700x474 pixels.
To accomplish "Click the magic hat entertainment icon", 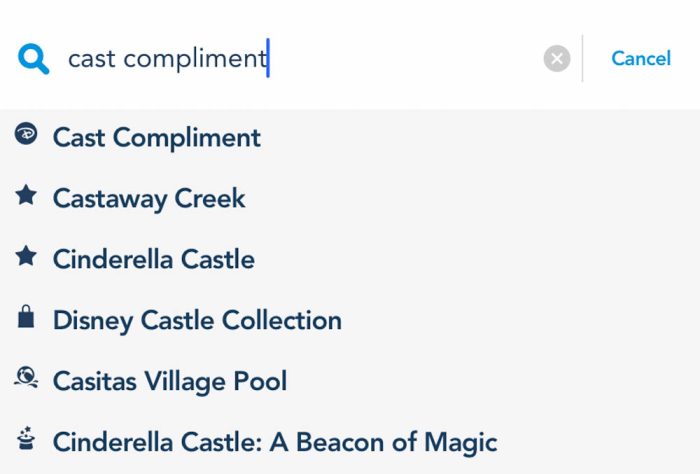I will (x=26, y=438).
